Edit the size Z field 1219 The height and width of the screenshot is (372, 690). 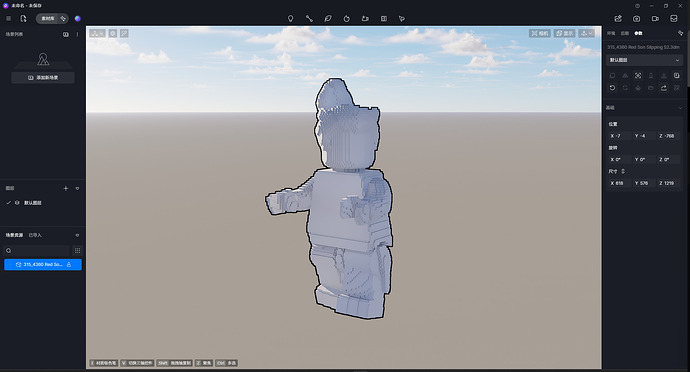coord(668,183)
